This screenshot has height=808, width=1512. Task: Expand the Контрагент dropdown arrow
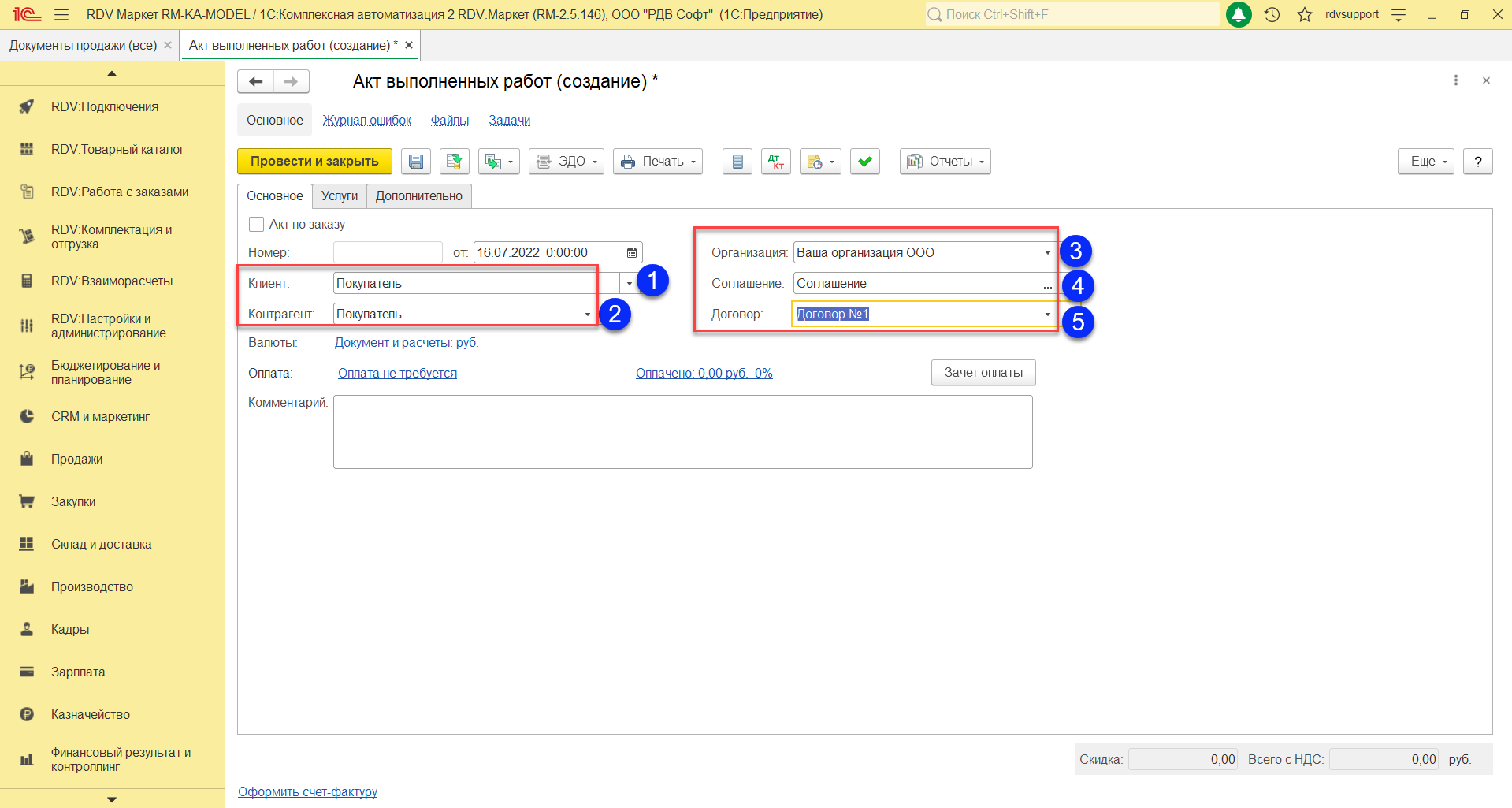coord(587,315)
